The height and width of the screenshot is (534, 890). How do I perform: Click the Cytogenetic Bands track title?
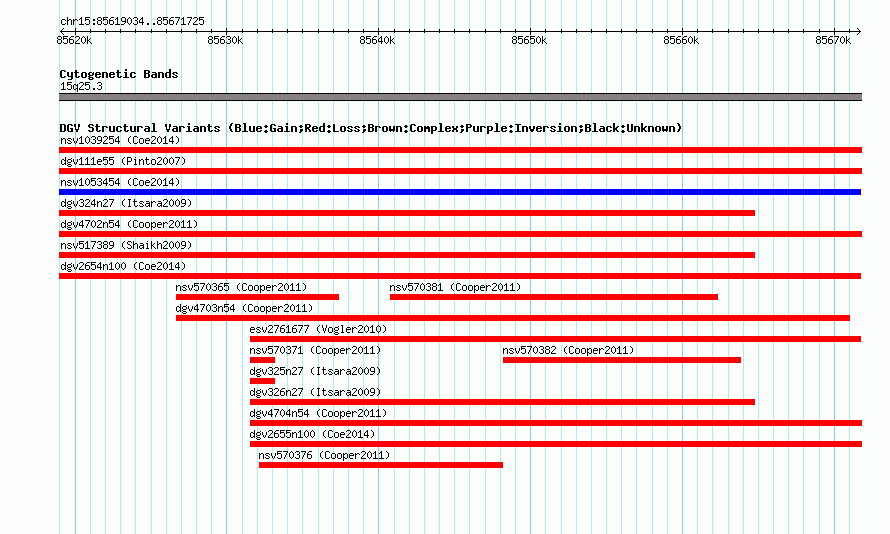tap(119, 74)
